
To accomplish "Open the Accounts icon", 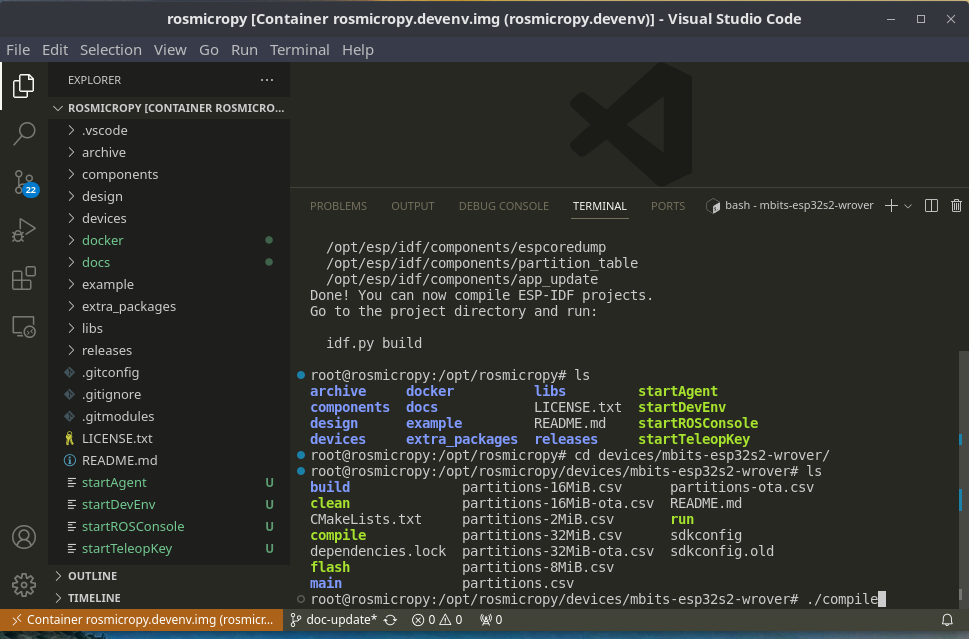I will point(23,537).
